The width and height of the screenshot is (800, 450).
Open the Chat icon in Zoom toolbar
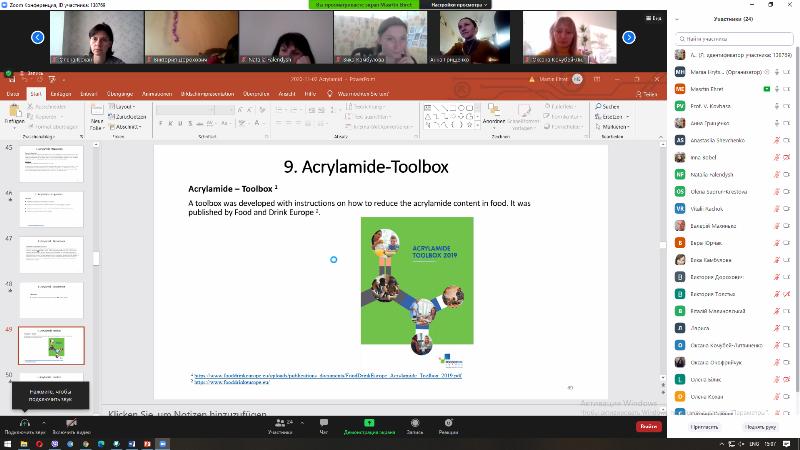323,423
